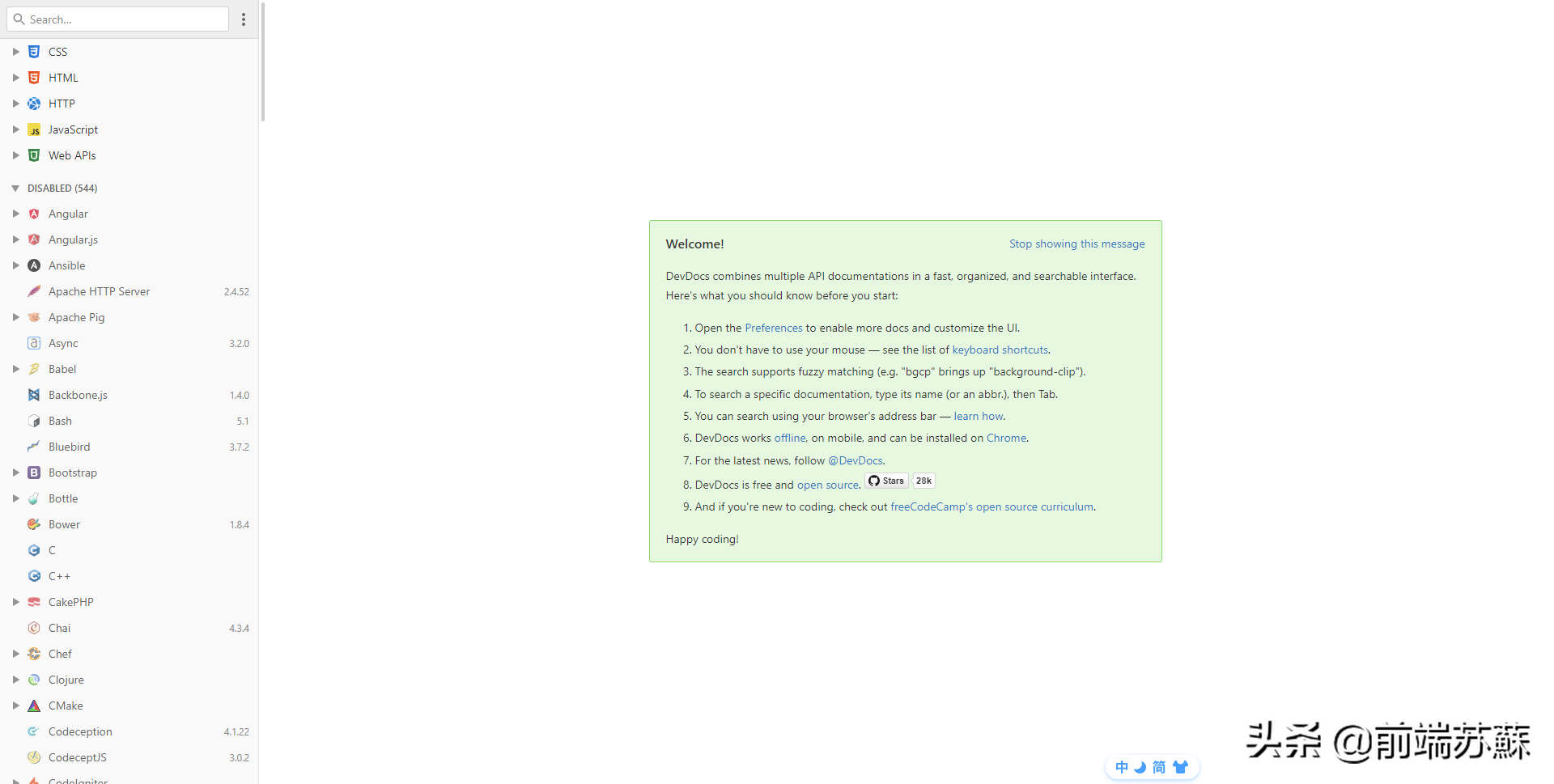1554x784 pixels.
Task: Switch language with the 中 button
Action: click(1122, 767)
